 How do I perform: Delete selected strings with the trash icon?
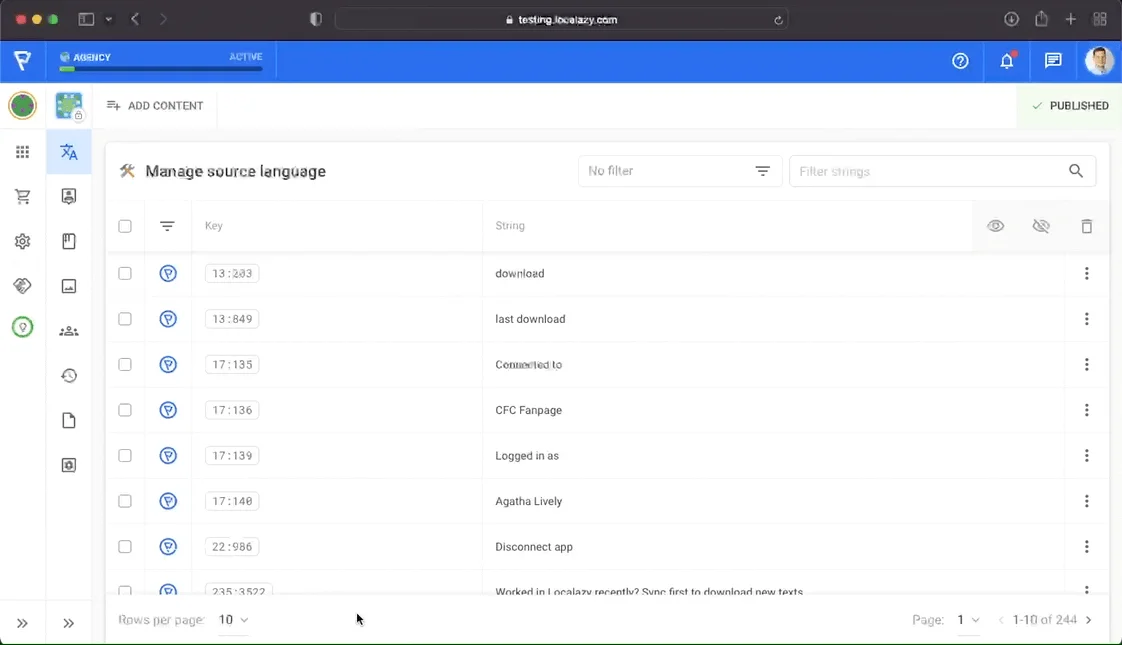1087,226
